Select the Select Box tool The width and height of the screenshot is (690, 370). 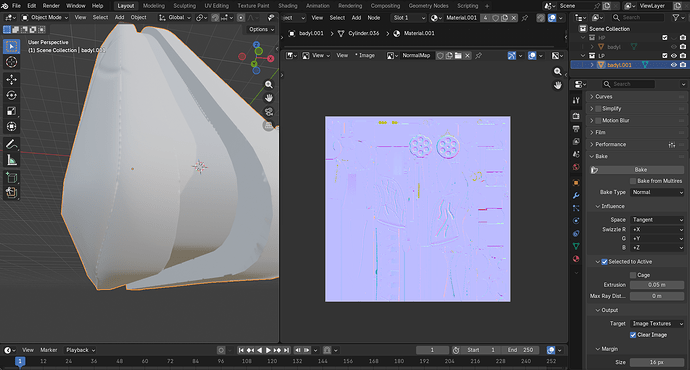[x=11, y=46]
